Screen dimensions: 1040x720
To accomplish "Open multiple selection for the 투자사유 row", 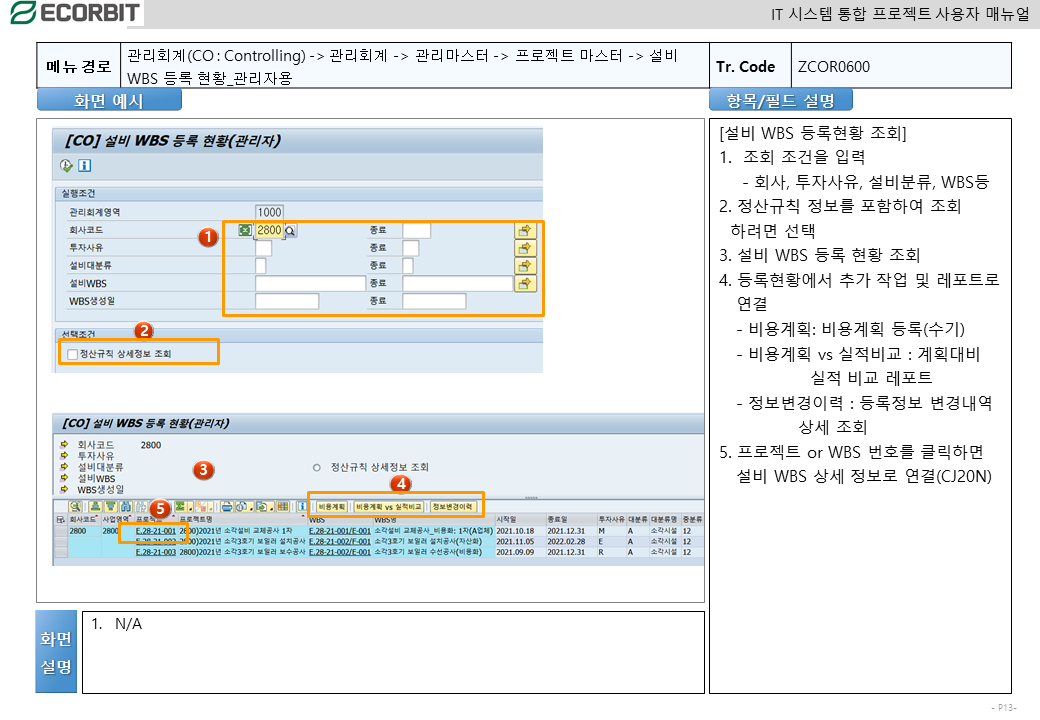I will 525,249.
